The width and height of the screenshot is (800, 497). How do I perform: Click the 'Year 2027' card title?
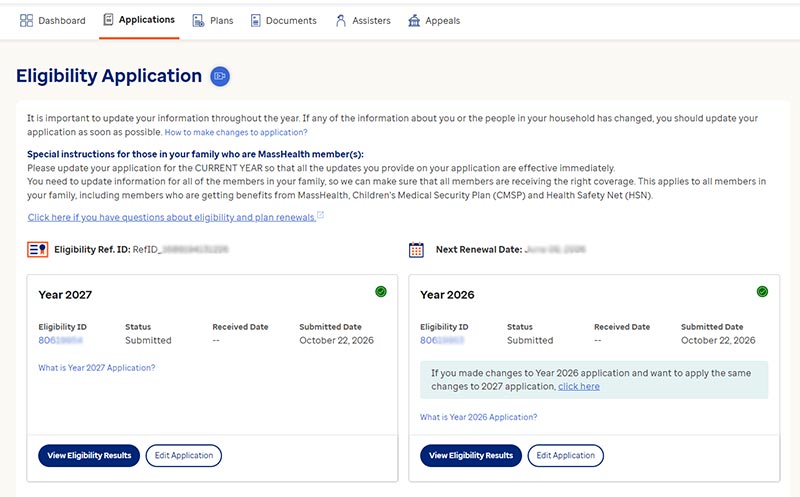pos(65,294)
